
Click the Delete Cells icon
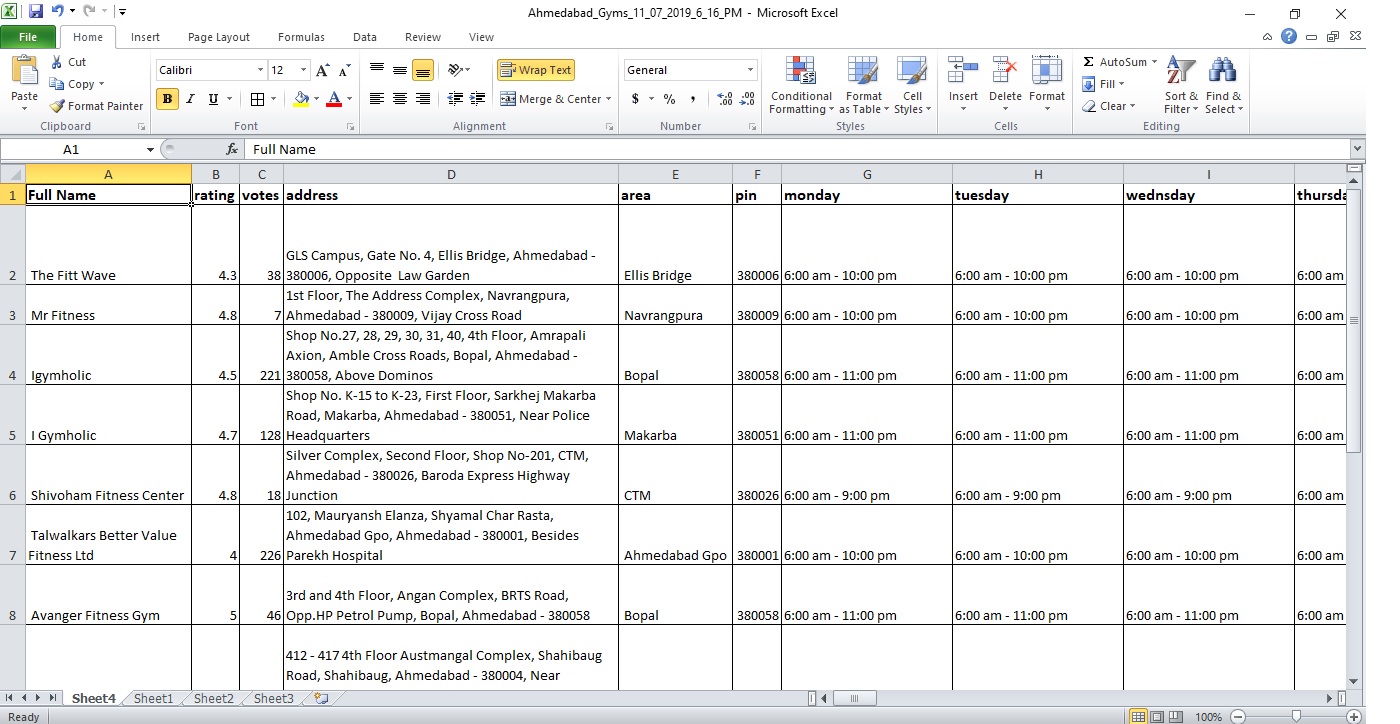[x=1005, y=72]
